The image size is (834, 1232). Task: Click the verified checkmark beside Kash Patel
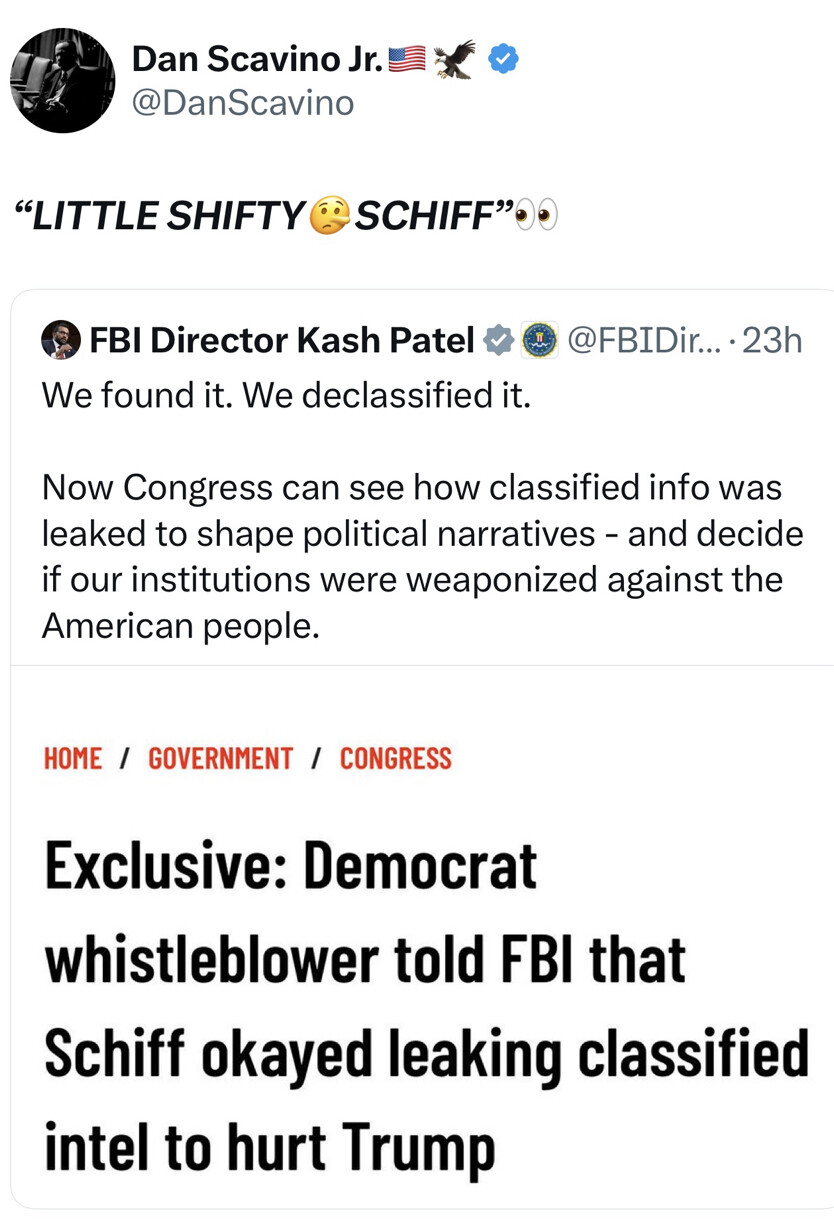497,342
